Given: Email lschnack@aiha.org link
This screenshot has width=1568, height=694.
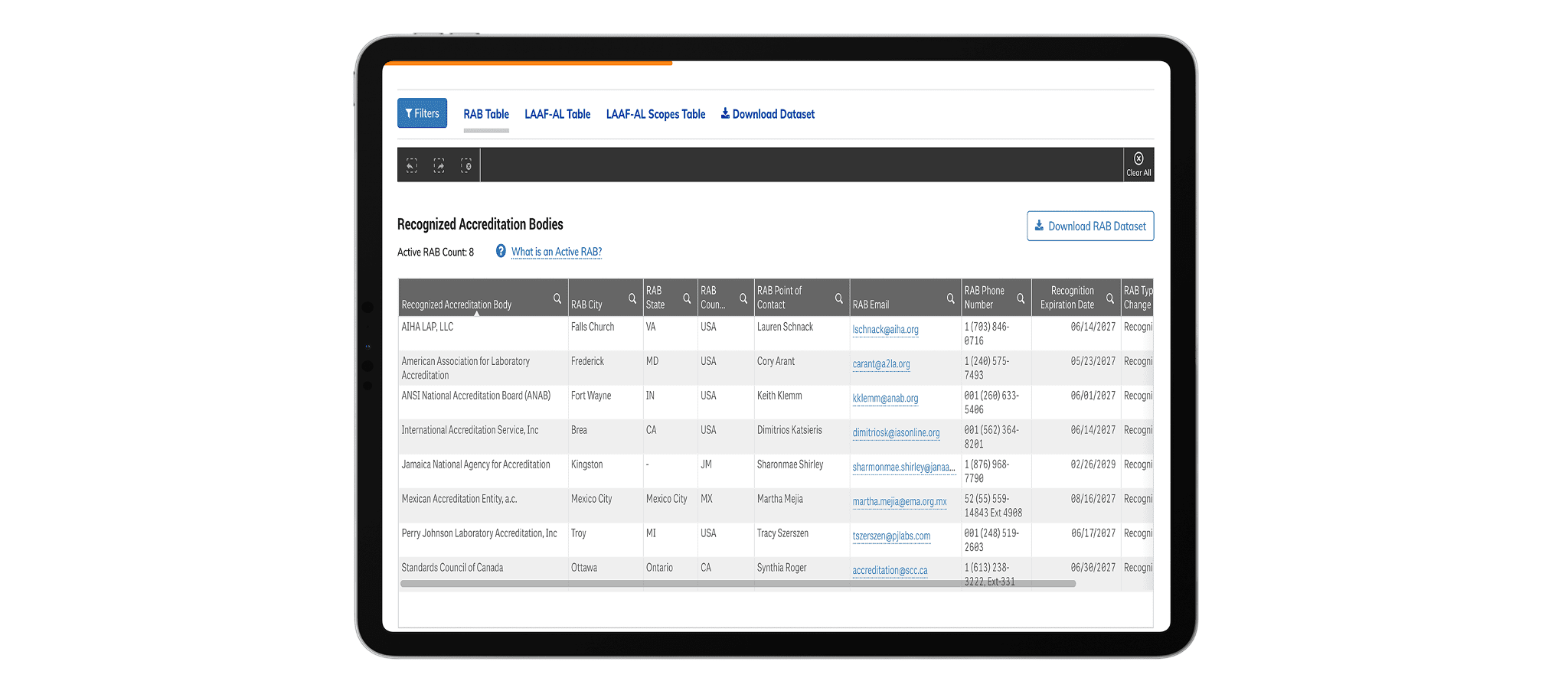Looking at the screenshot, I should tap(885, 330).
